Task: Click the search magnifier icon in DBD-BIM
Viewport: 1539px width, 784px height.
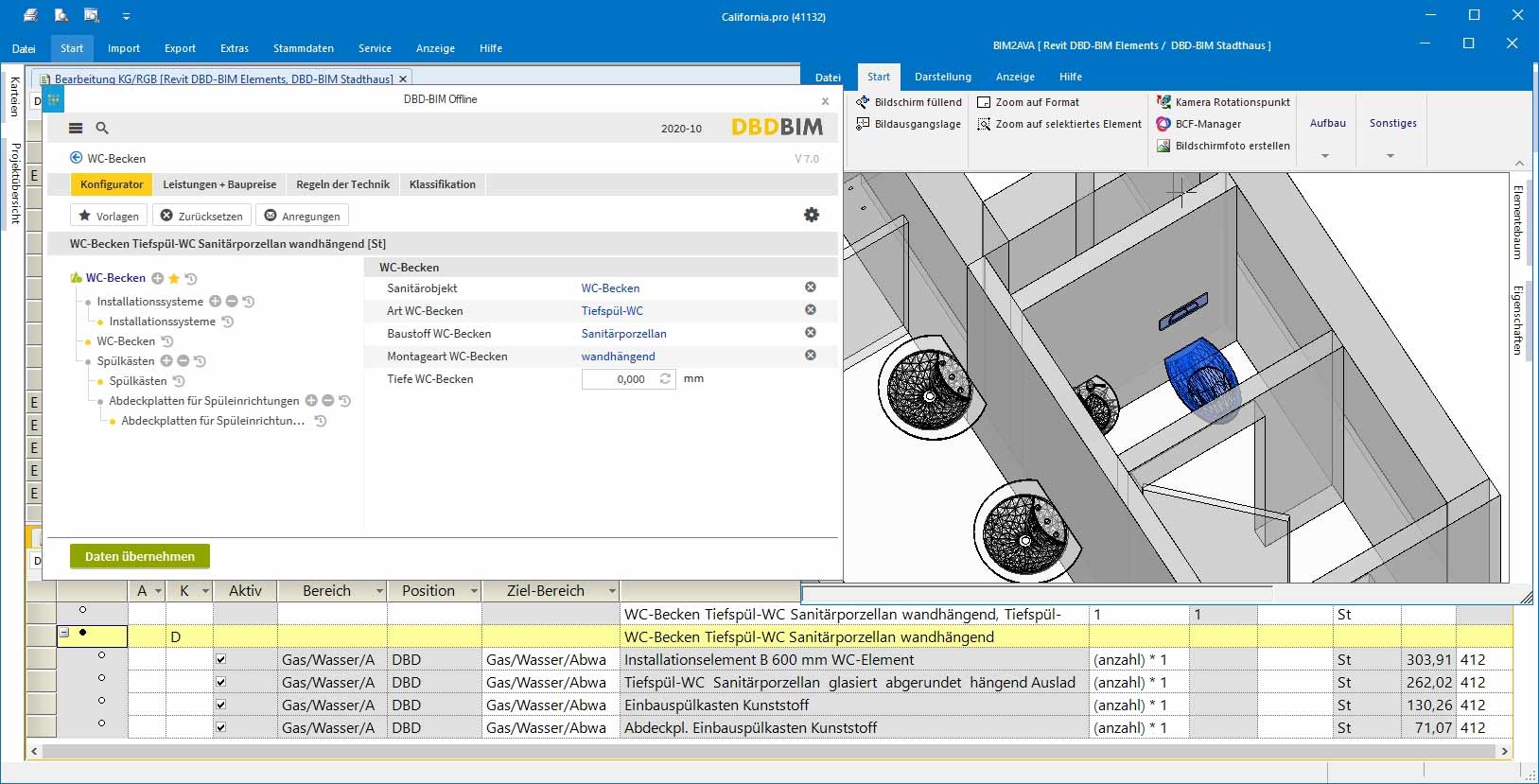Action: [x=102, y=128]
